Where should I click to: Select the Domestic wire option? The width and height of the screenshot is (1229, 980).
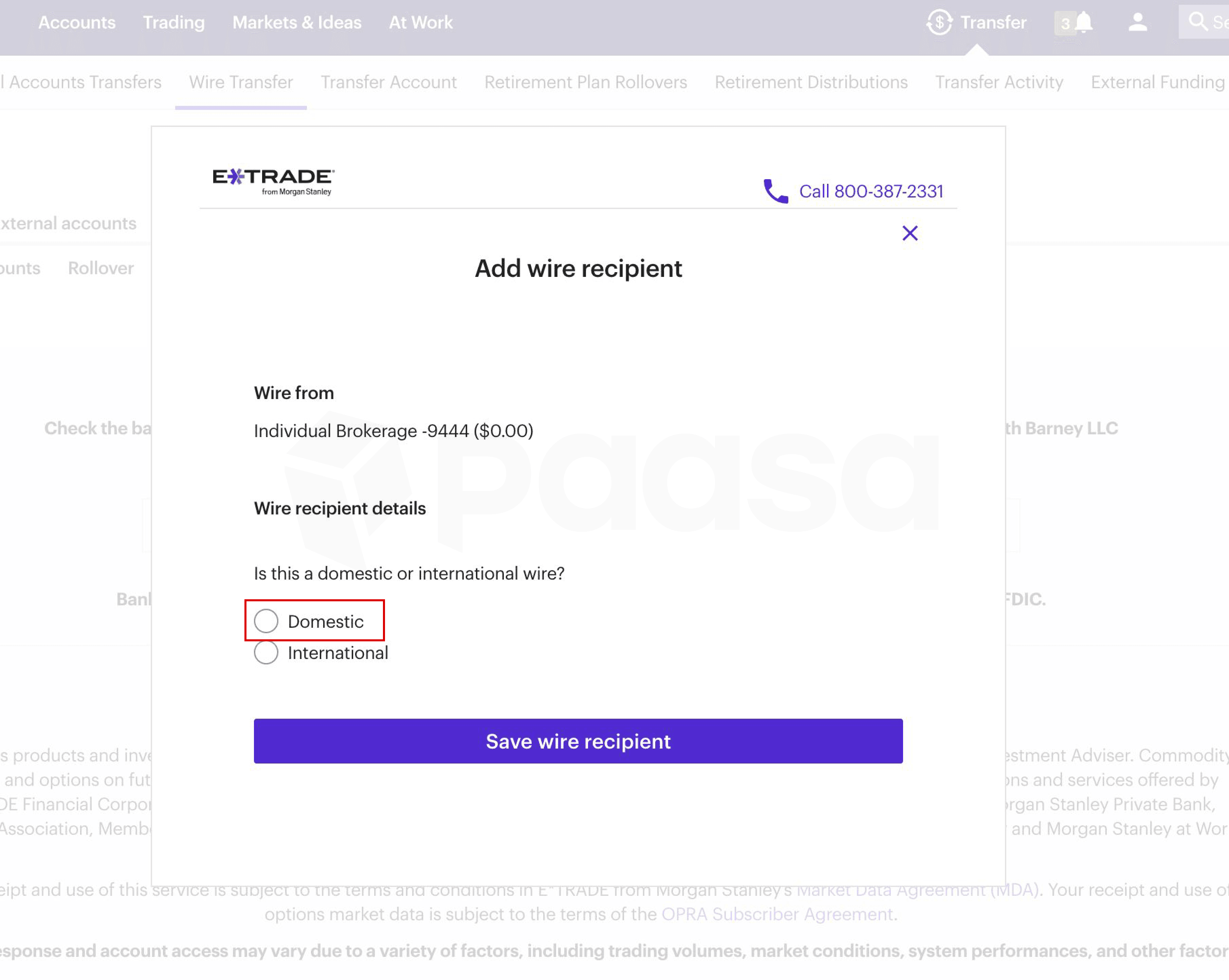pos(266,621)
